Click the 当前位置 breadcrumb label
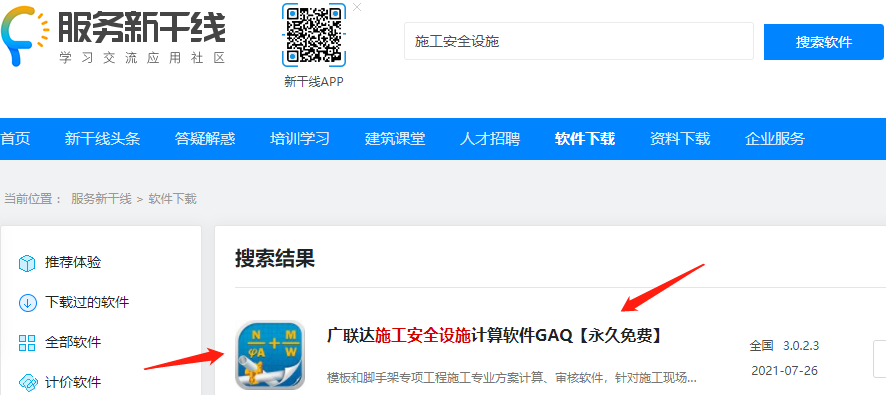The height and width of the screenshot is (395, 886). pos(33,199)
